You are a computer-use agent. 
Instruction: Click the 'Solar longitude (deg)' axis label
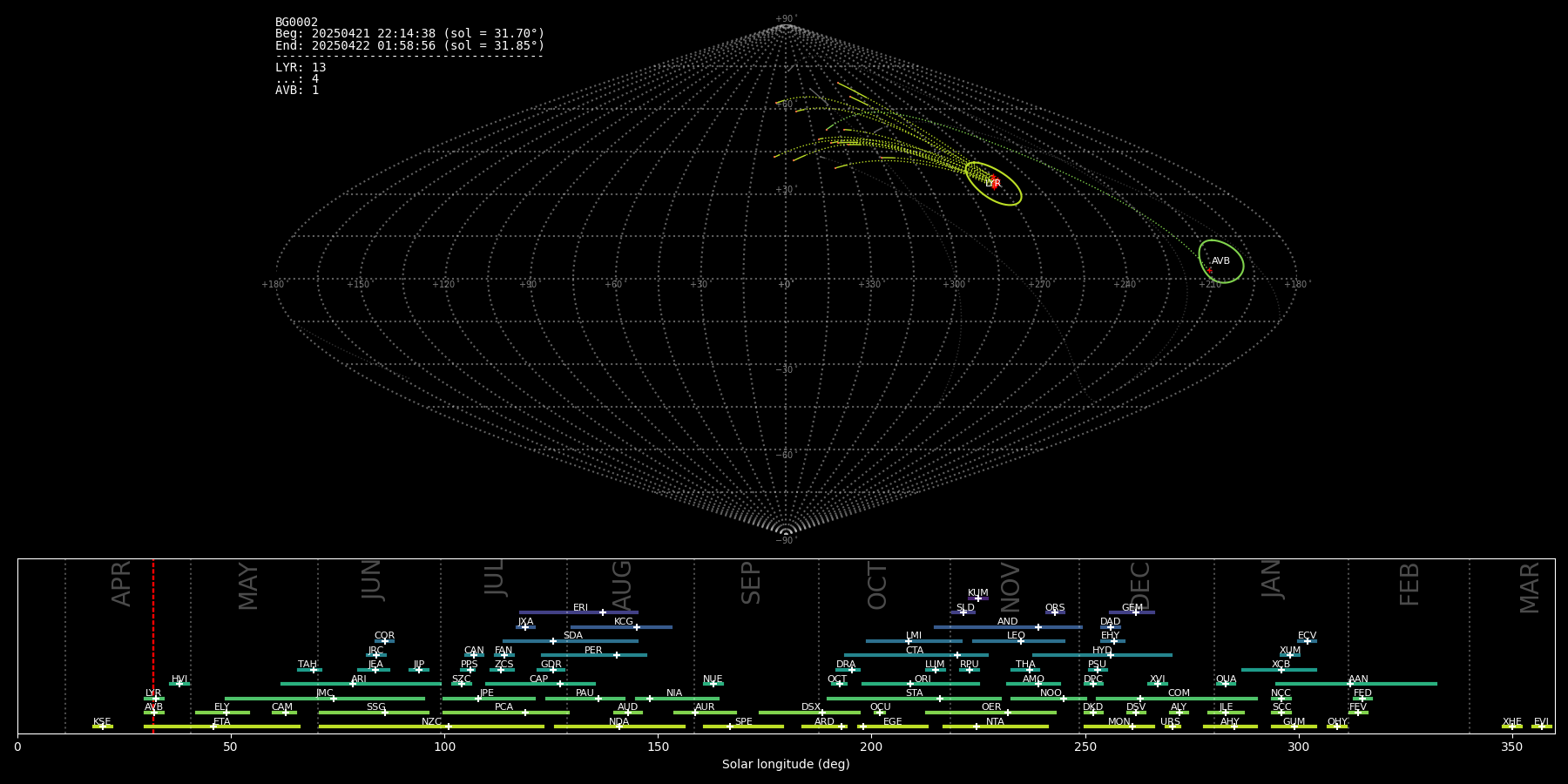tap(786, 764)
